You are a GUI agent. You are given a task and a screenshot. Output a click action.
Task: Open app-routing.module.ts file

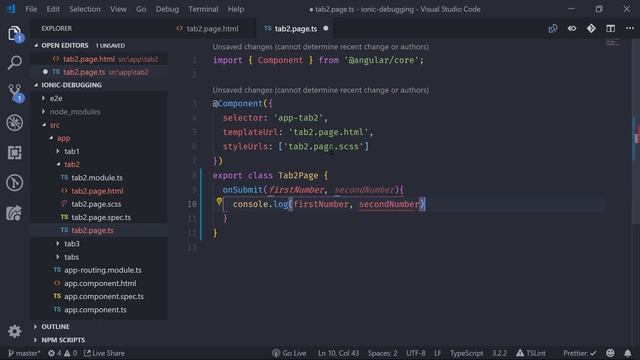tap(102, 270)
